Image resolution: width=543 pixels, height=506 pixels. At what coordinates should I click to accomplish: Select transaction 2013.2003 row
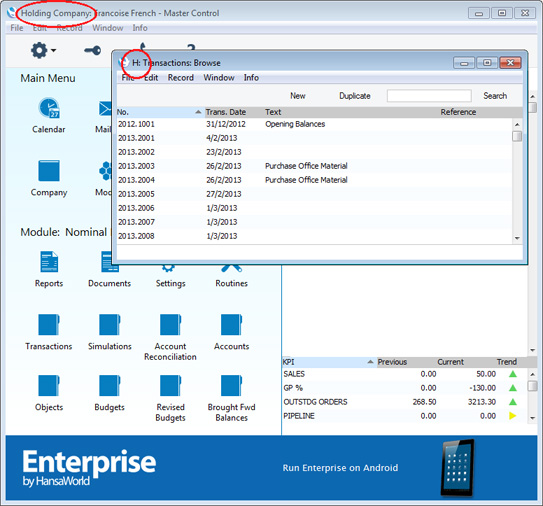click(x=314, y=166)
